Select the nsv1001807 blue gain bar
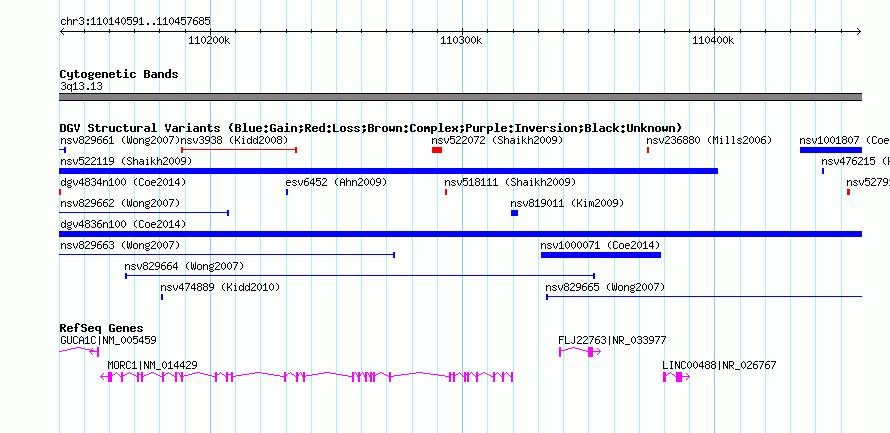Screen dimensions: 890x433 coord(831,150)
